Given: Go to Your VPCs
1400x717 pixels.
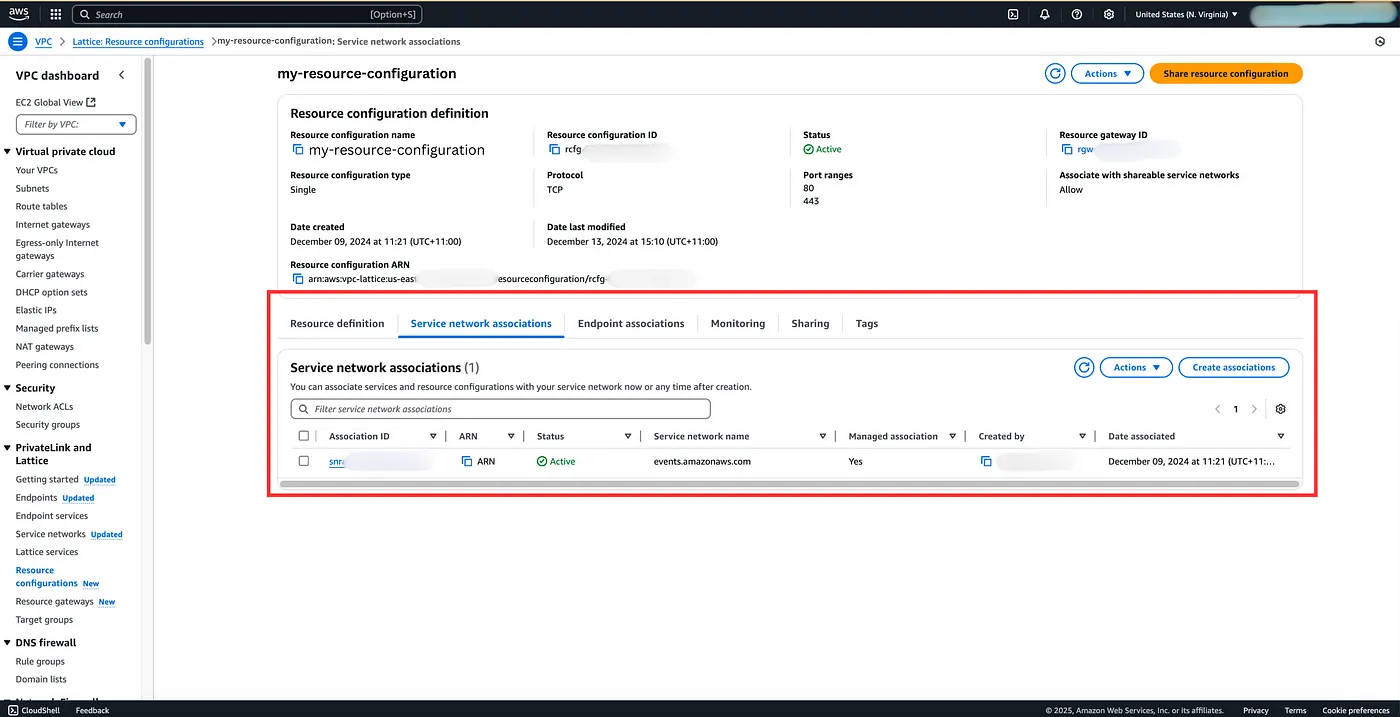Looking at the screenshot, I should click(37, 170).
